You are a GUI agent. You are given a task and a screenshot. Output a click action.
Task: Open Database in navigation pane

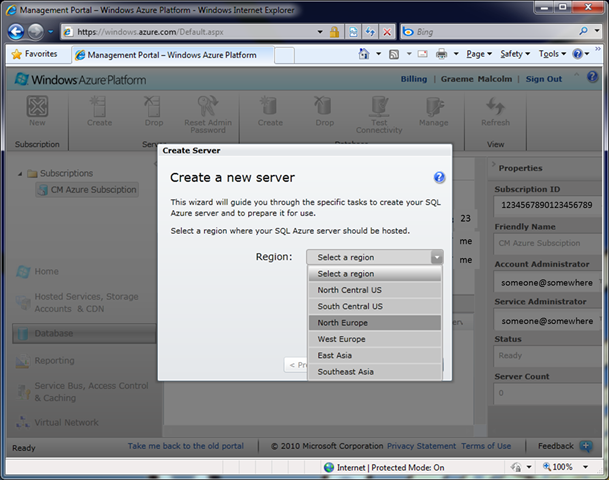coord(84,333)
